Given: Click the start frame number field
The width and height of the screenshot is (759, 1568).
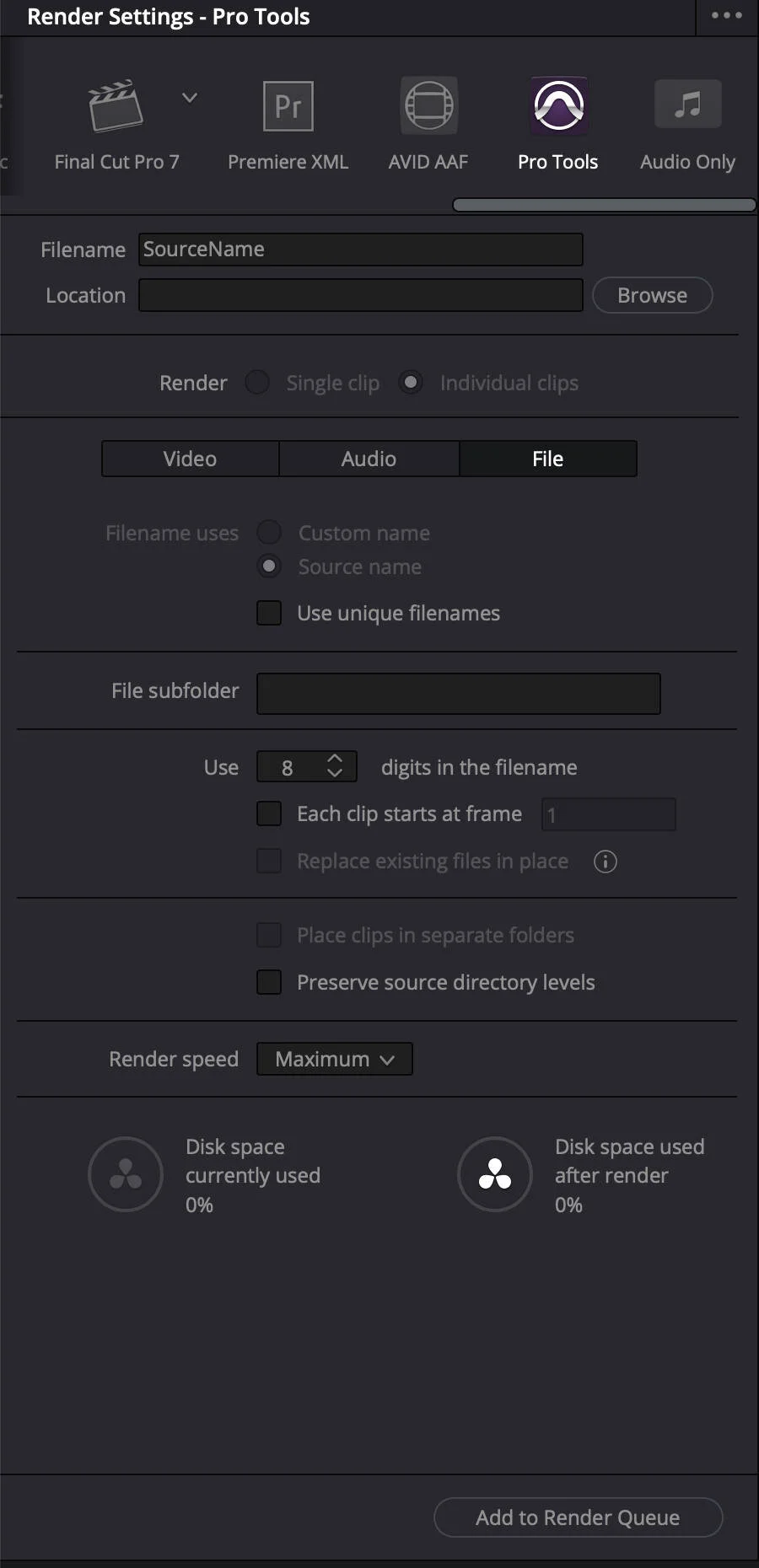Looking at the screenshot, I should point(609,814).
